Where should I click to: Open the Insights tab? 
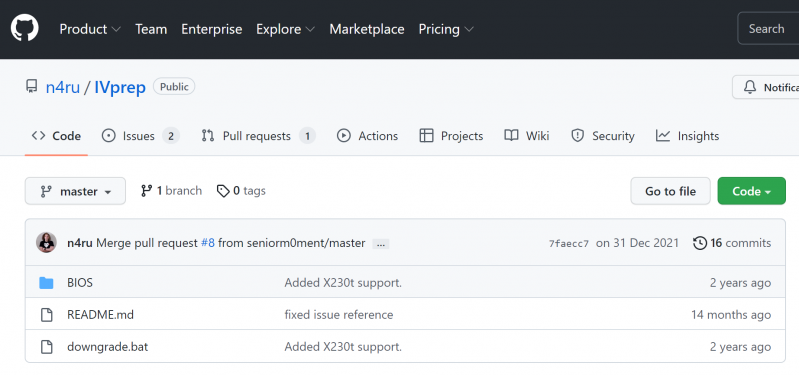687,136
